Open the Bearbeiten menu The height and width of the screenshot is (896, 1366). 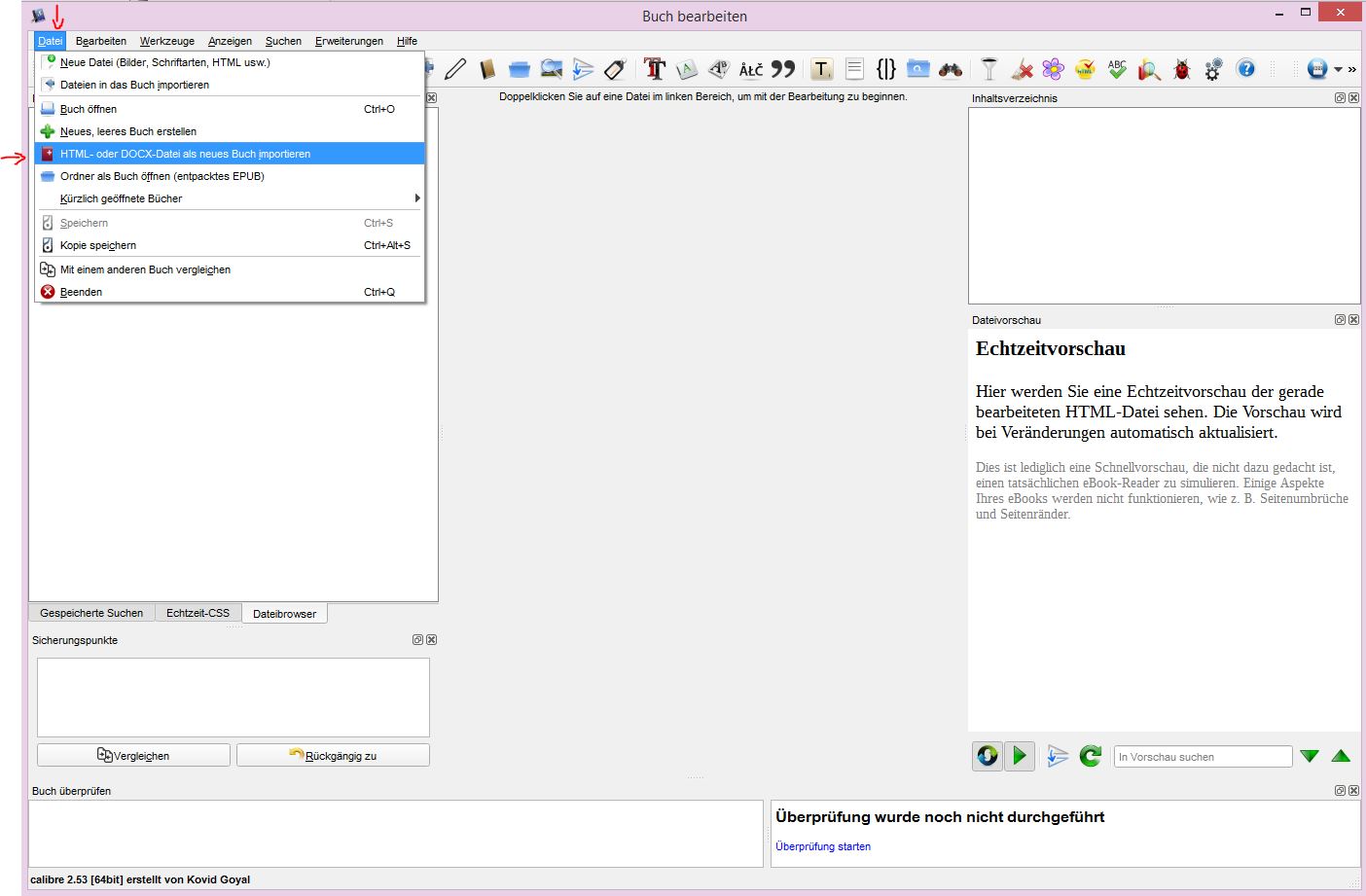(x=101, y=41)
